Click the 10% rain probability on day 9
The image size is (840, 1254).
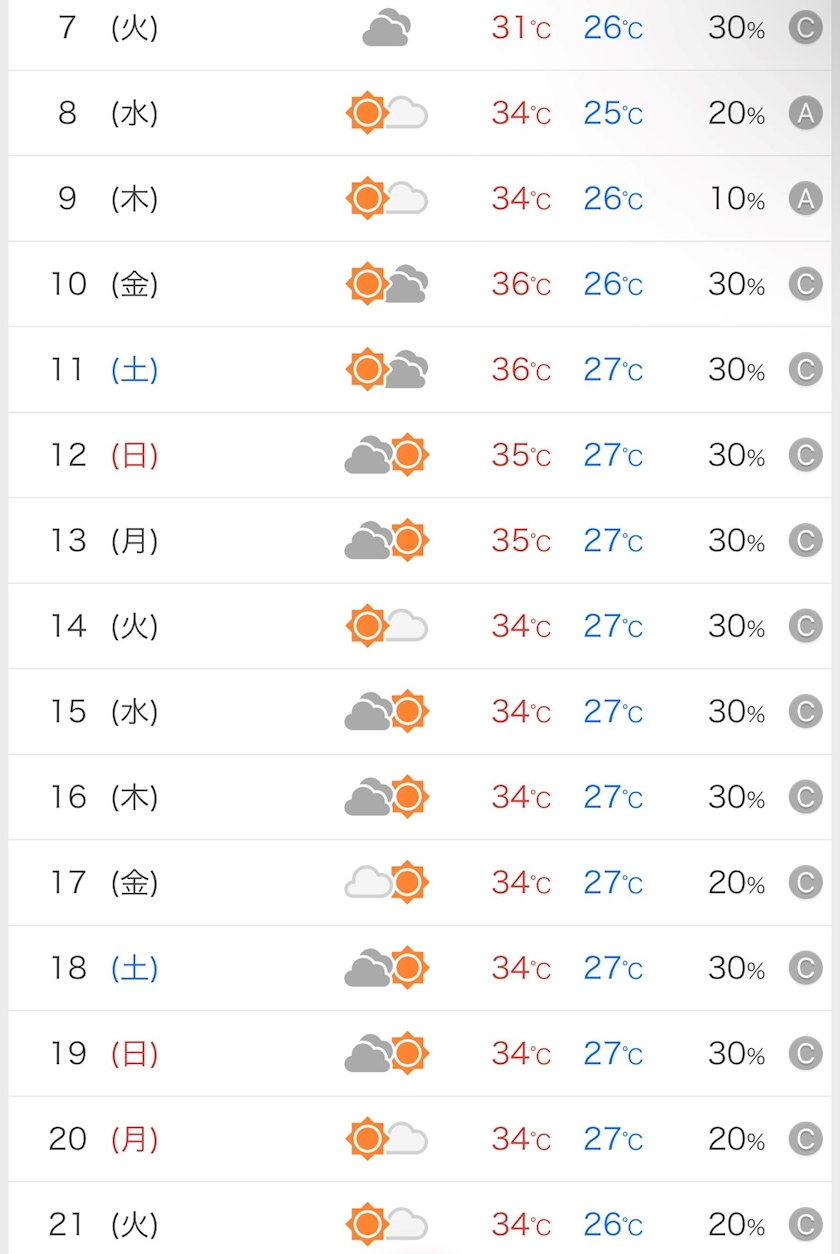(737, 199)
